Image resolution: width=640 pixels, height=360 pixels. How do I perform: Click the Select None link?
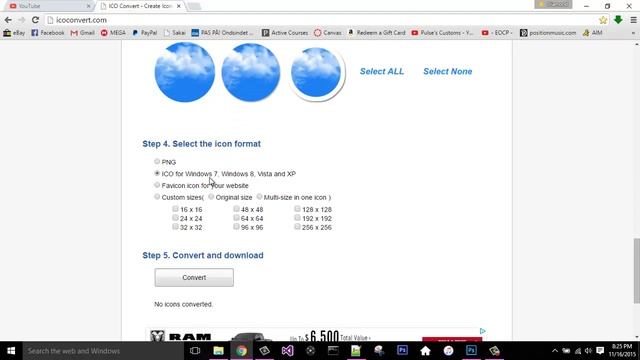(x=447, y=71)
